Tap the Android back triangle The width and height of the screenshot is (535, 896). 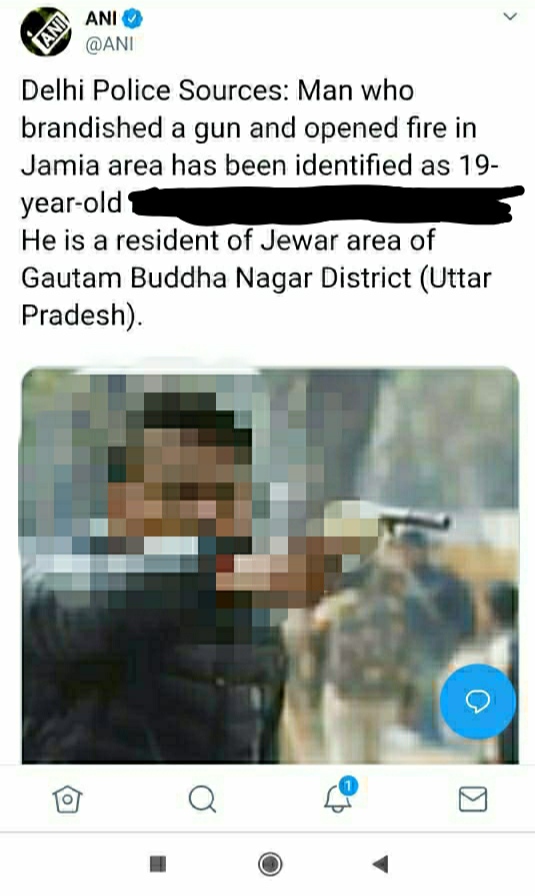tap(381, 863)
